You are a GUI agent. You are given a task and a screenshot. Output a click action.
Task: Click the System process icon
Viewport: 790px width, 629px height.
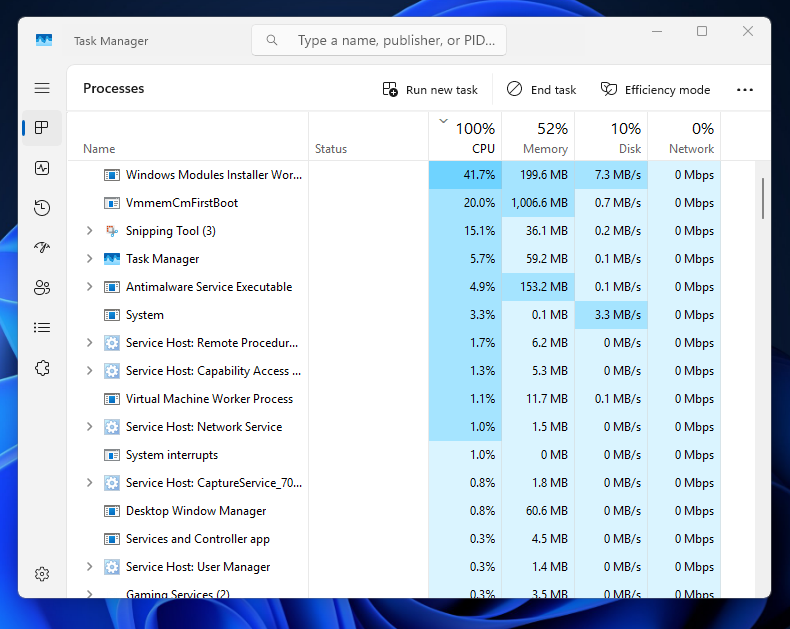click(111, 315)
